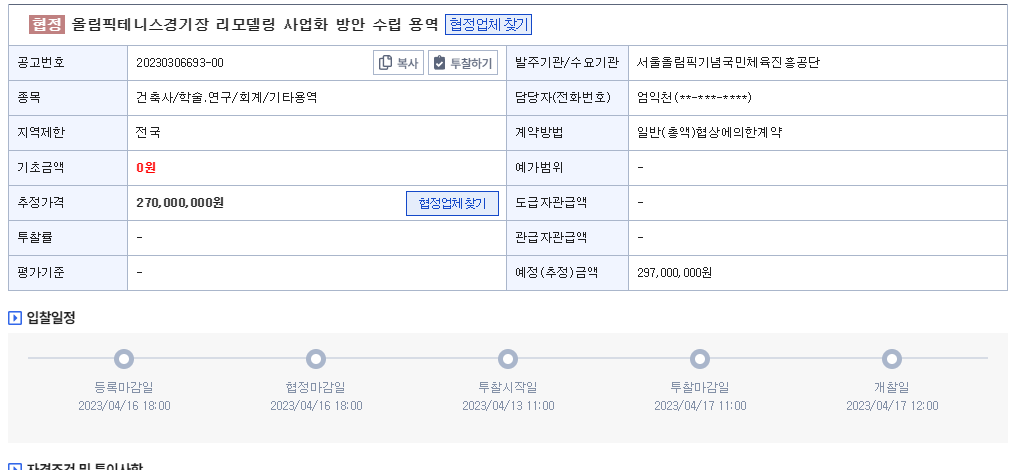This screenshot has width=1012, height=470.
Task: Click the 입찰일정 section heading
Action: tap(51, 318)
